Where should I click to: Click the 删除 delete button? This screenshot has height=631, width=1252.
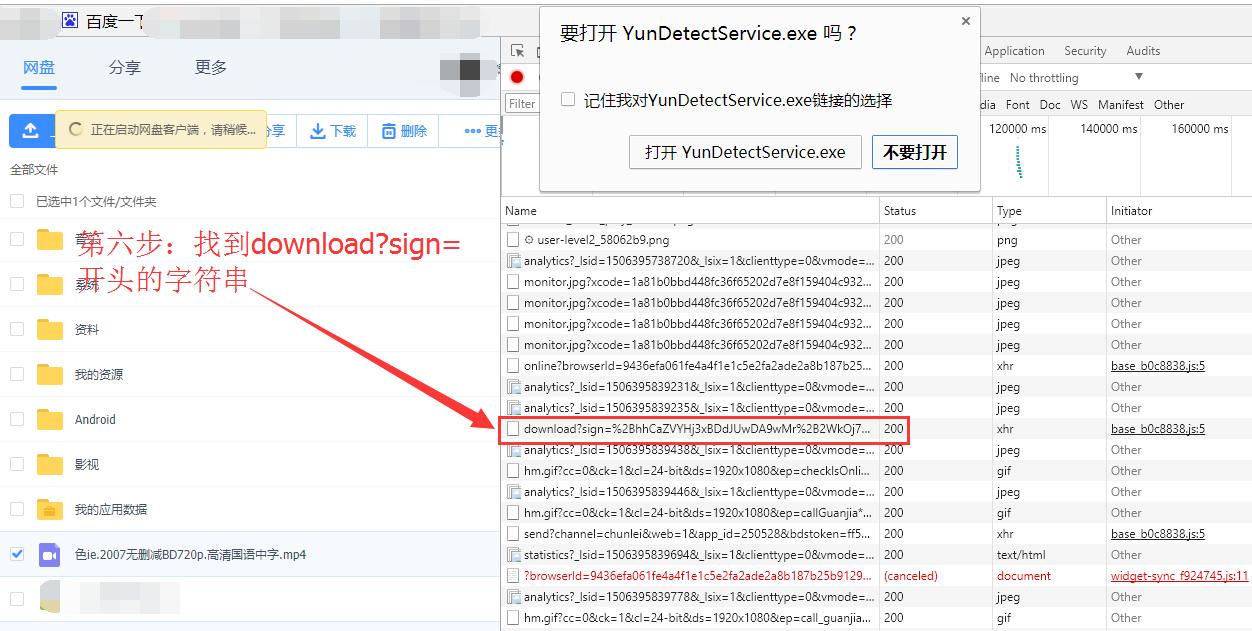(x=403, y=131)
